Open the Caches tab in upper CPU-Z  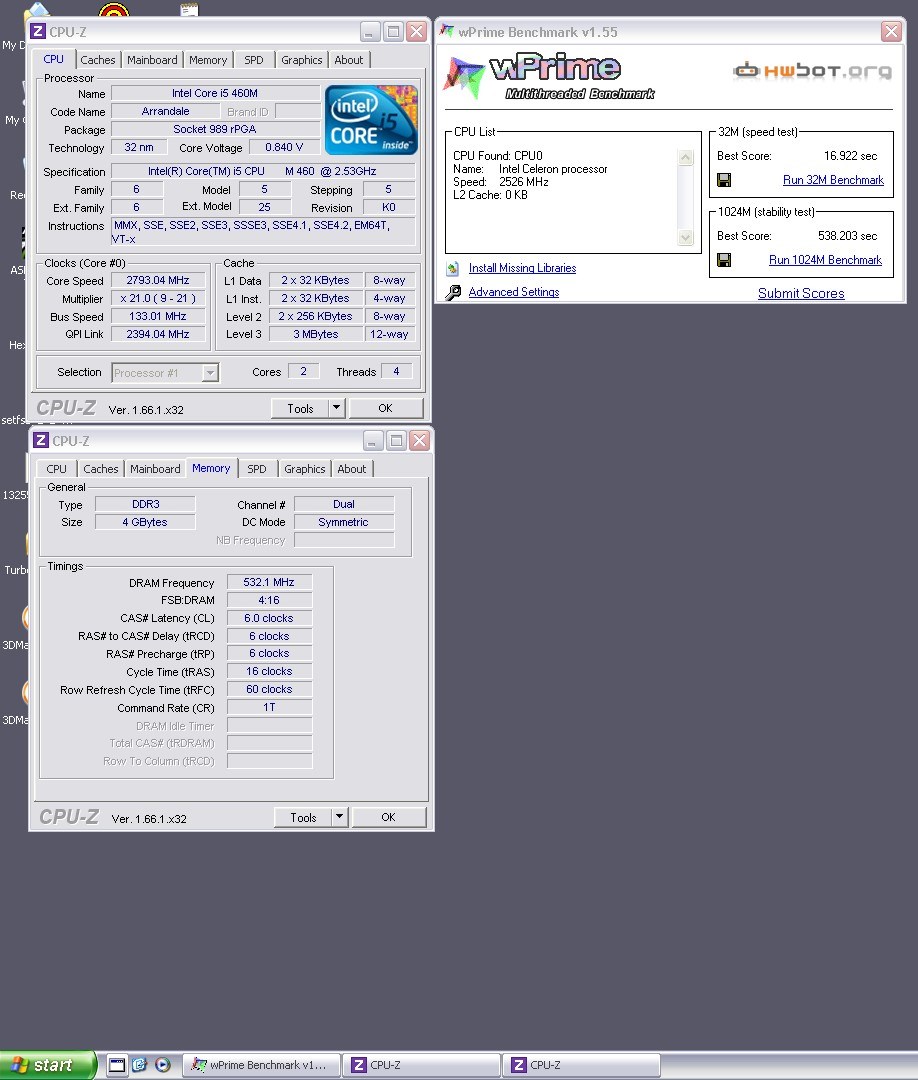point(98,60)
